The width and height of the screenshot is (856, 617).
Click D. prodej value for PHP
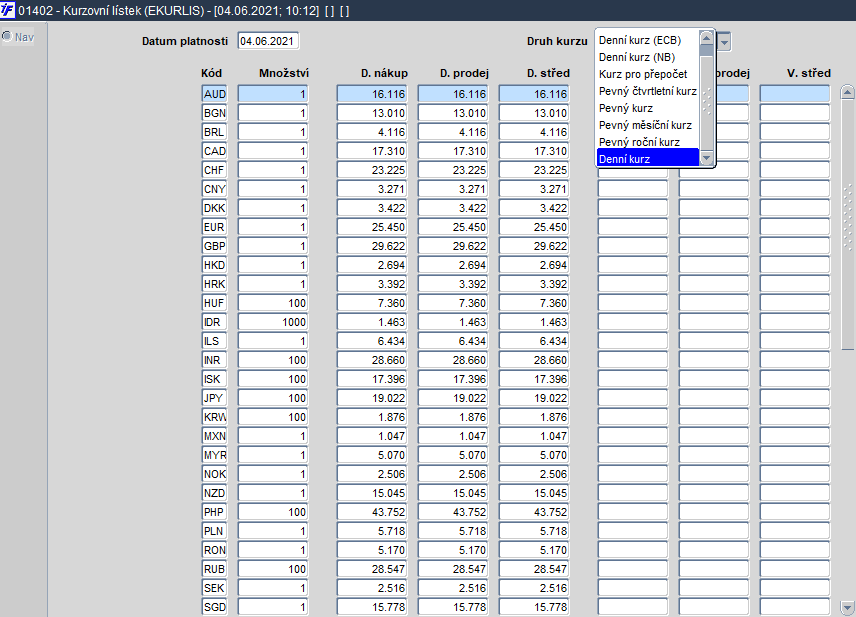[x=453, y=512]
